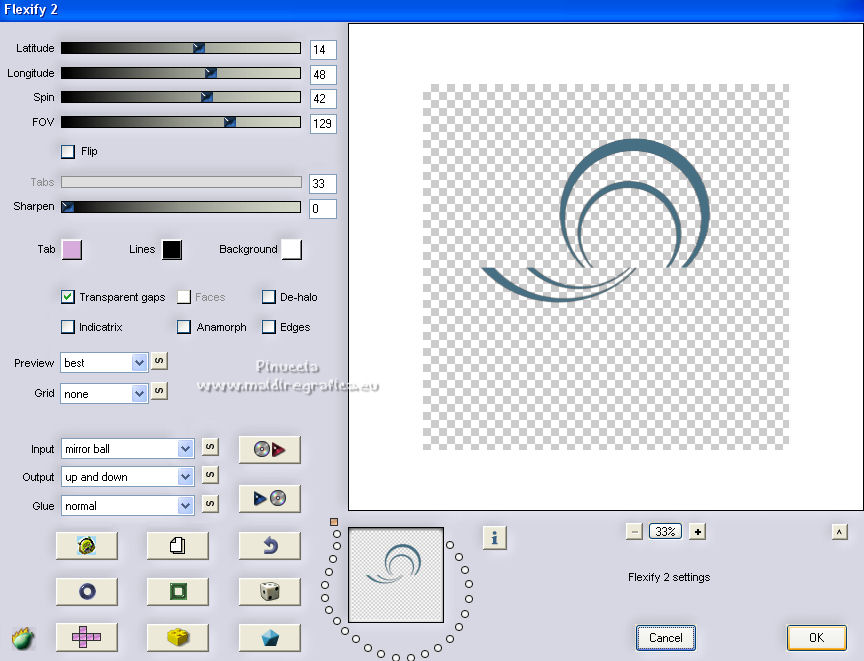Click the orange square memory dot

pyautogui.click(x=334, y=522)
